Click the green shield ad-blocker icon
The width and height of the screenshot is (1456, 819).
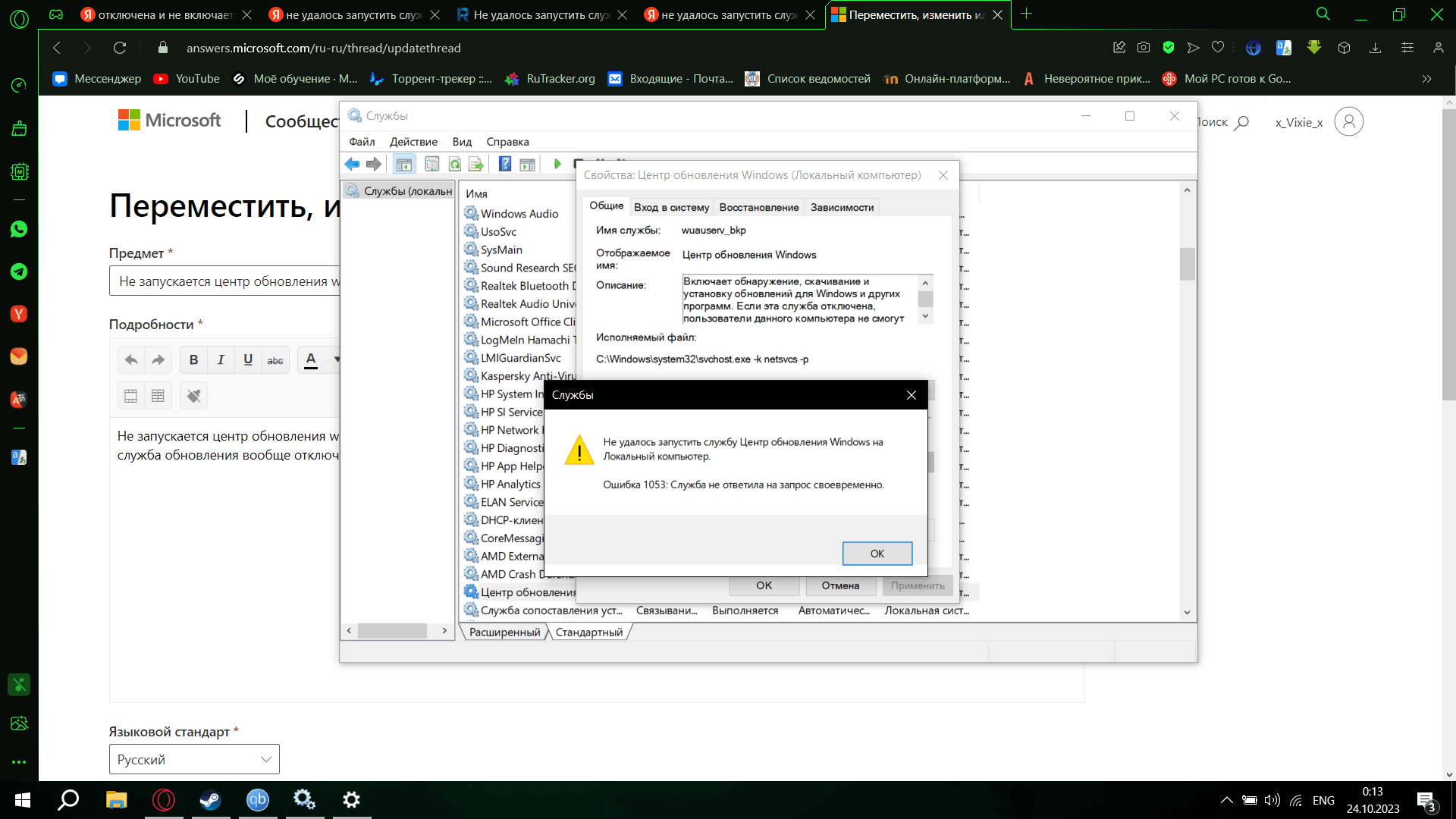tap(1169, 48)
